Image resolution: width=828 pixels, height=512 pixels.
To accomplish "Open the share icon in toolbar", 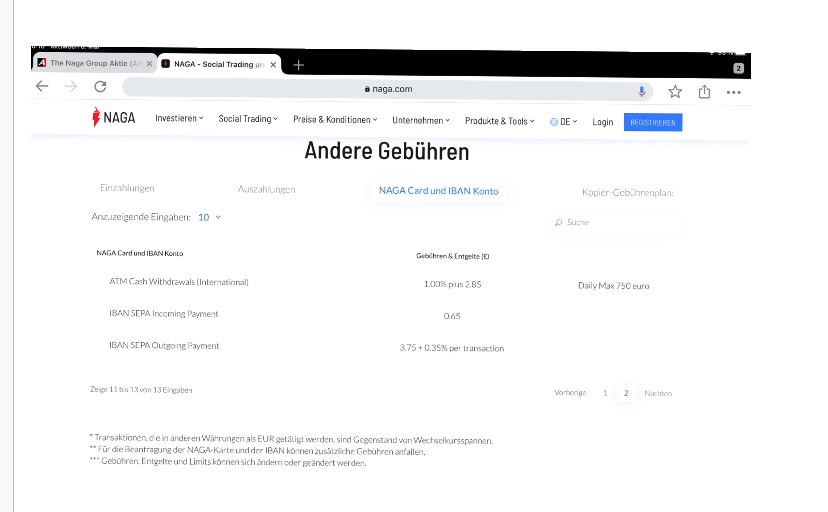I will (704, 91).
